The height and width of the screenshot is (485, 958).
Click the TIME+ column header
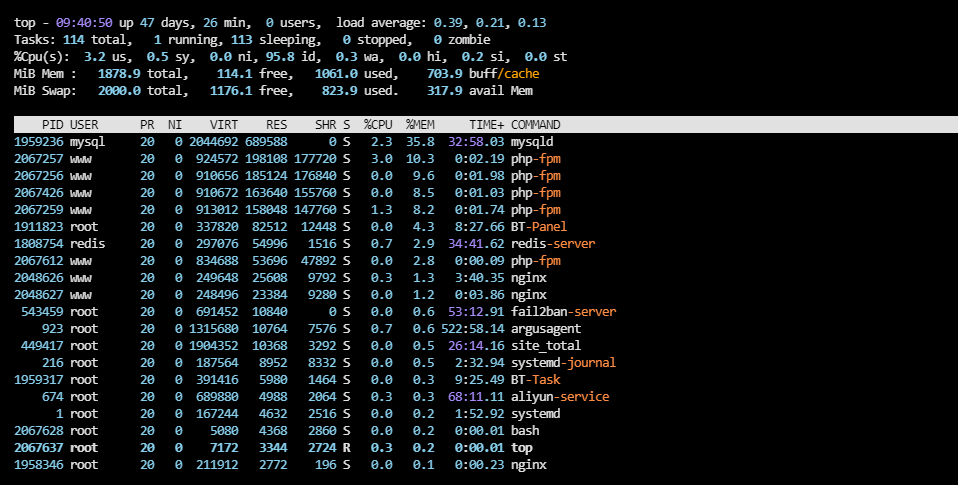point(486,125)
